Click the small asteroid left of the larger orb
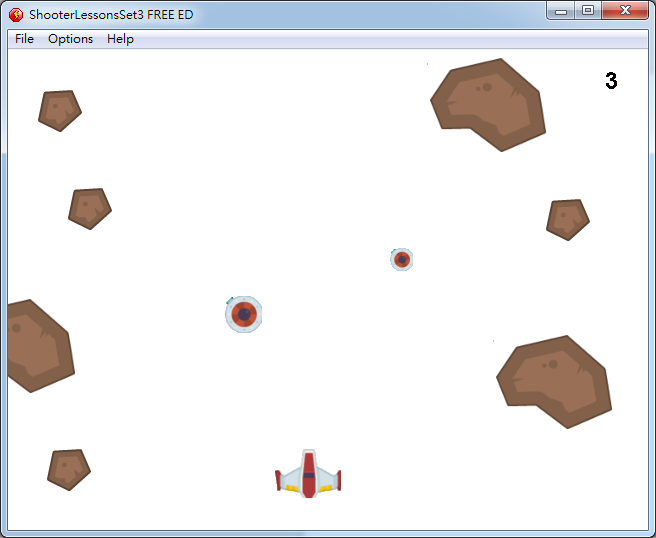This screenshot has width=656, height=538. pos(89,208)
